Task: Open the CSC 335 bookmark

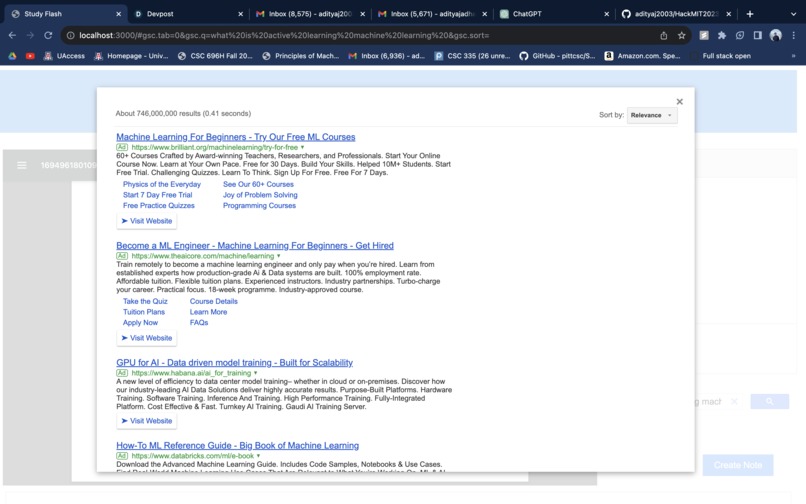Action: (472, 56)
